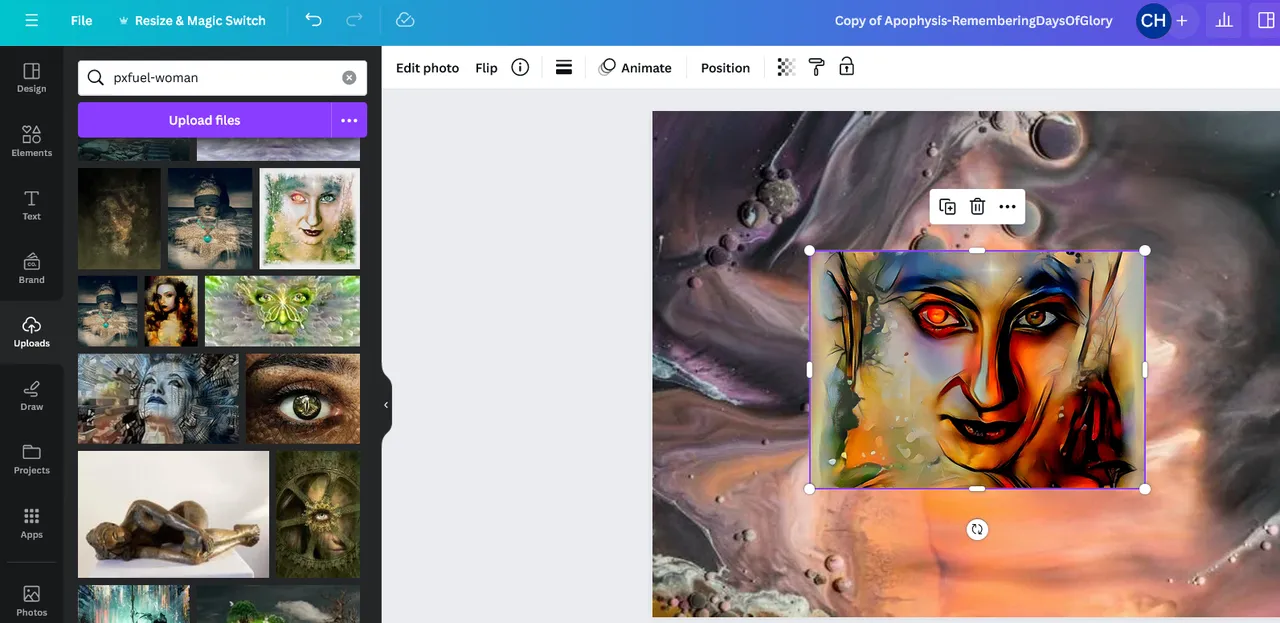Select the Draw tool panel
This screenshot has height=623, width=1280.
click(x=32, y=395)
